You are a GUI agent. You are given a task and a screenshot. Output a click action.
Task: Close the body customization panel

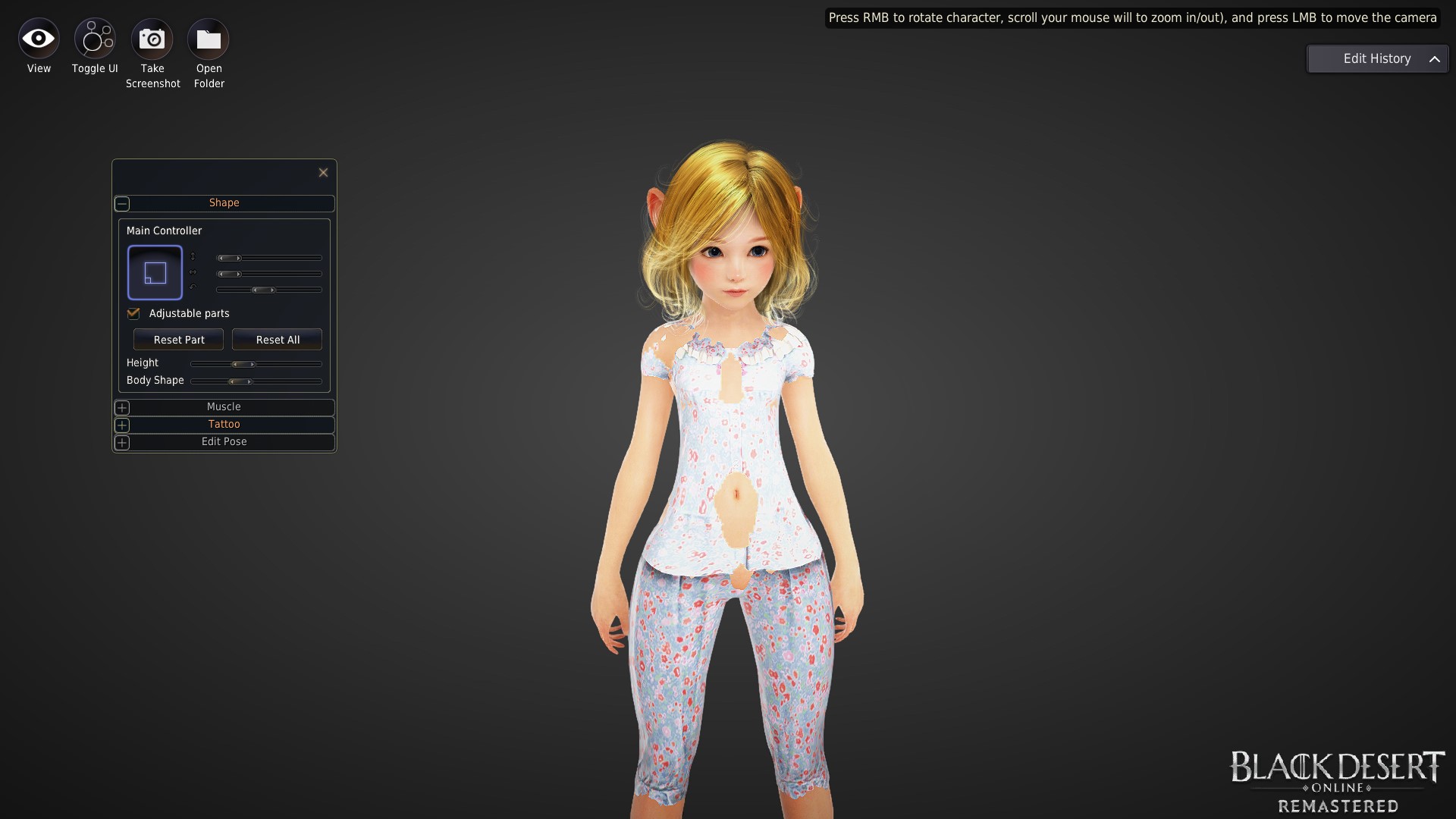pos(323,173)
